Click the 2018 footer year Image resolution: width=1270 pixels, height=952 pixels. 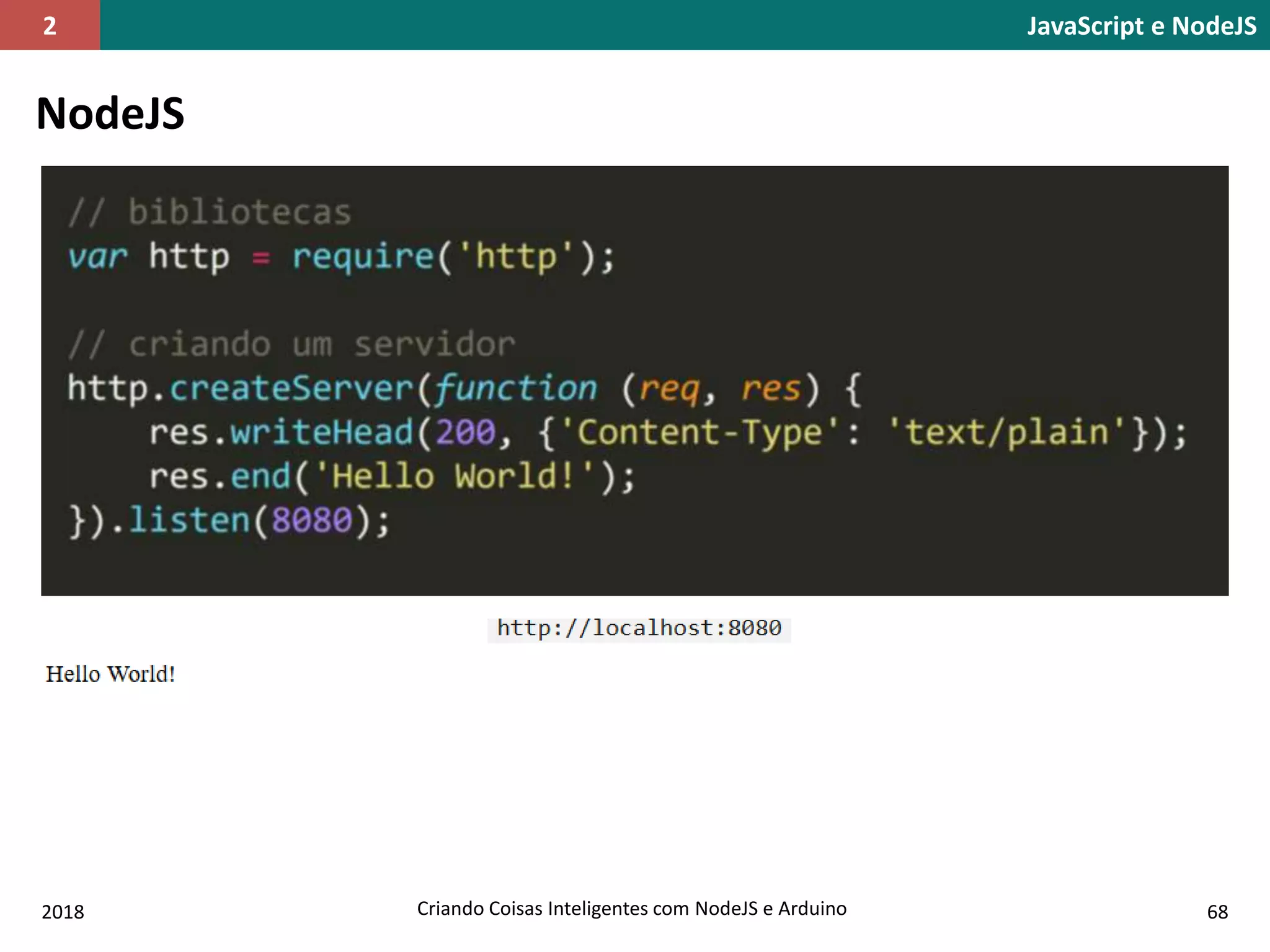(63, 912)
